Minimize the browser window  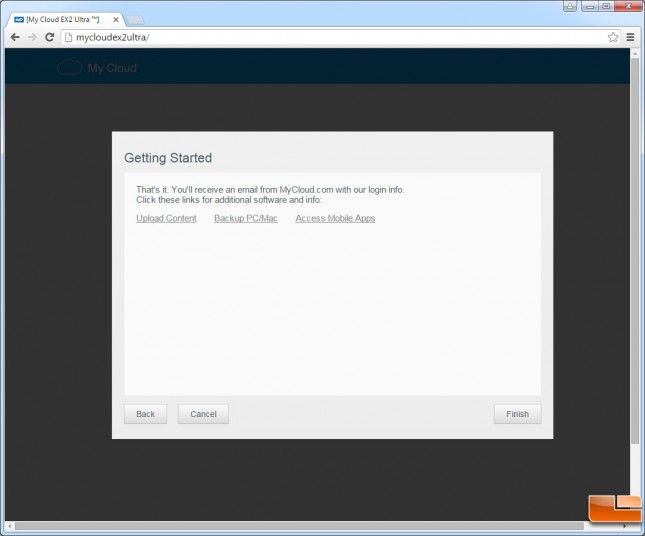tap(590, 6)
